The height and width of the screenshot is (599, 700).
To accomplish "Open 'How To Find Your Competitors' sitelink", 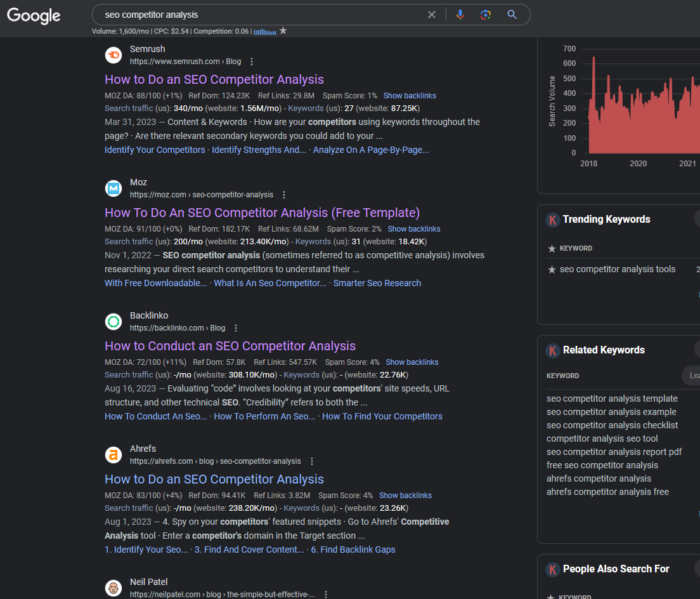I will (383, 416).
